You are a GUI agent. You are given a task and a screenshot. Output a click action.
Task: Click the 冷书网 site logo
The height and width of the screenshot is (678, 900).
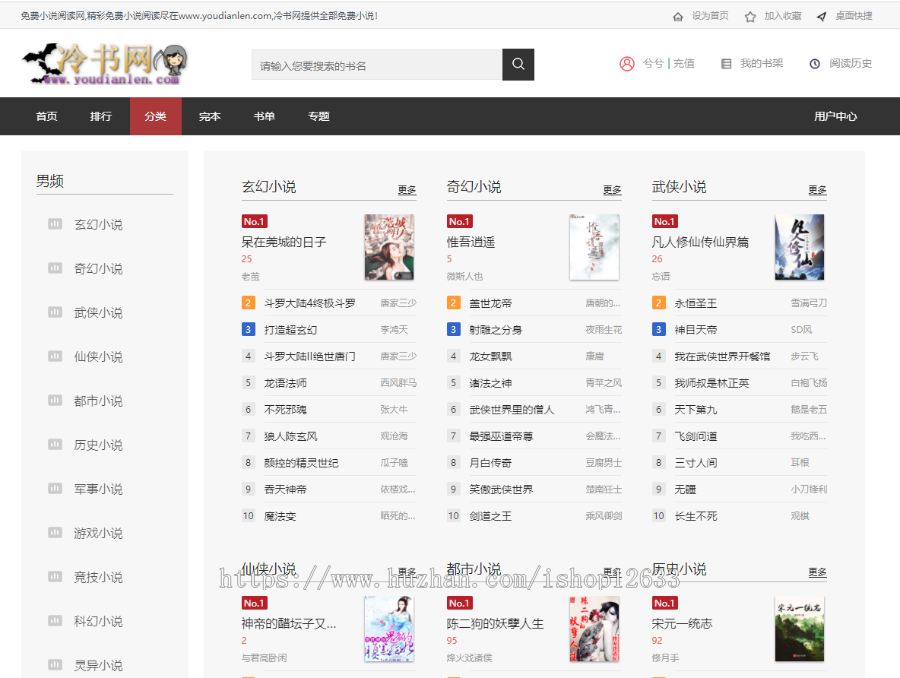[x=105, y=64]
